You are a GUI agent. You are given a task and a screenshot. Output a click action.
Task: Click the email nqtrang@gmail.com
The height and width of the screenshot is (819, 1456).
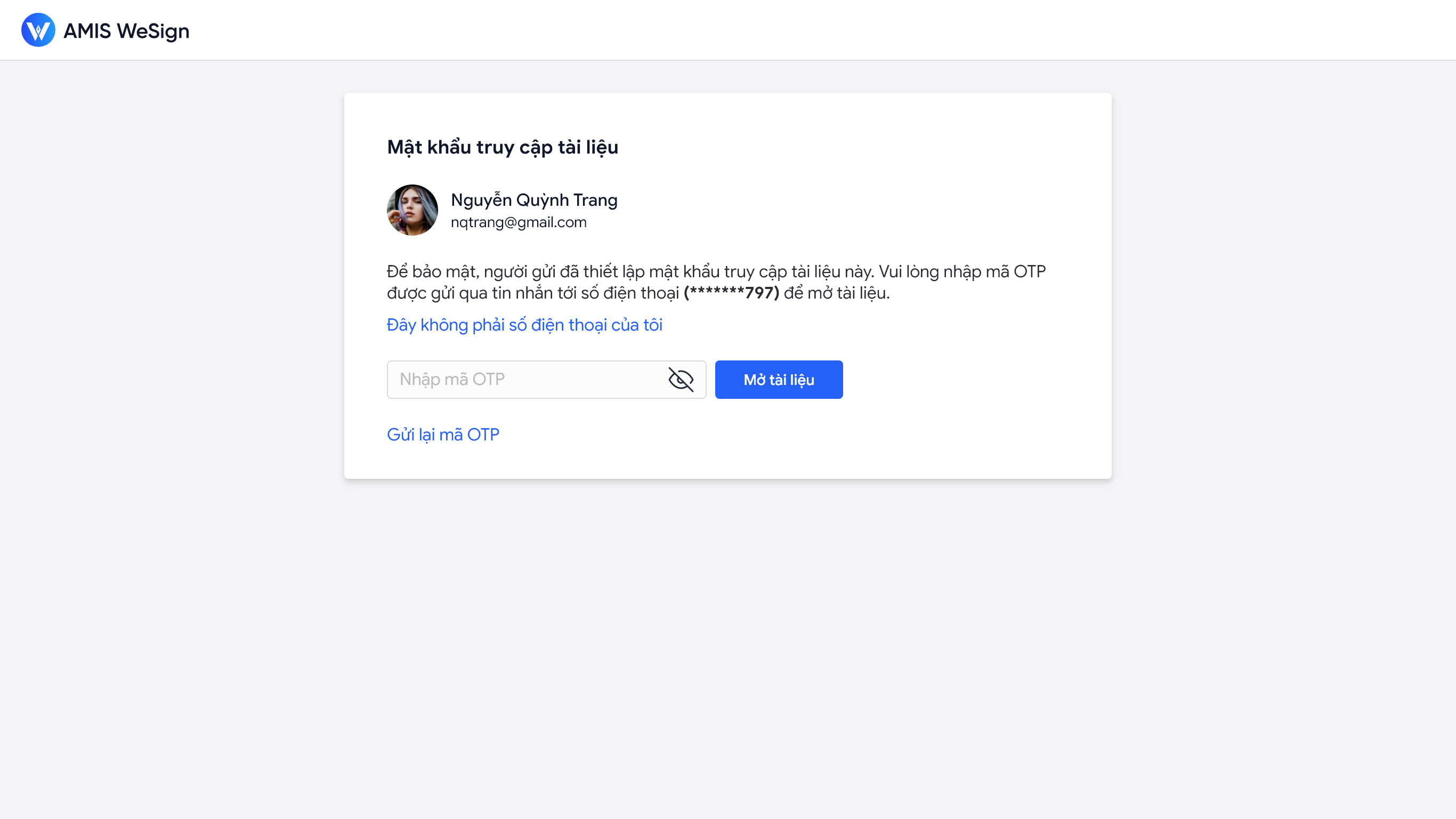[519, 222]
